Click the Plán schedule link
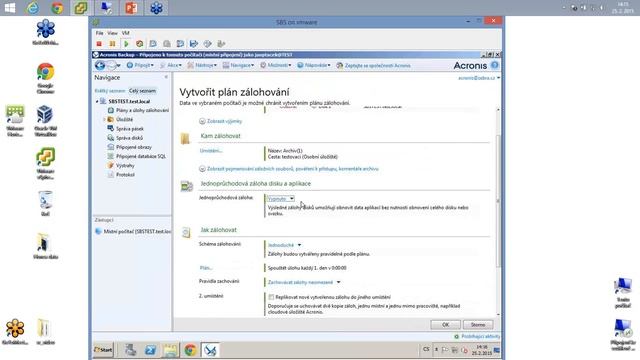 206,268
